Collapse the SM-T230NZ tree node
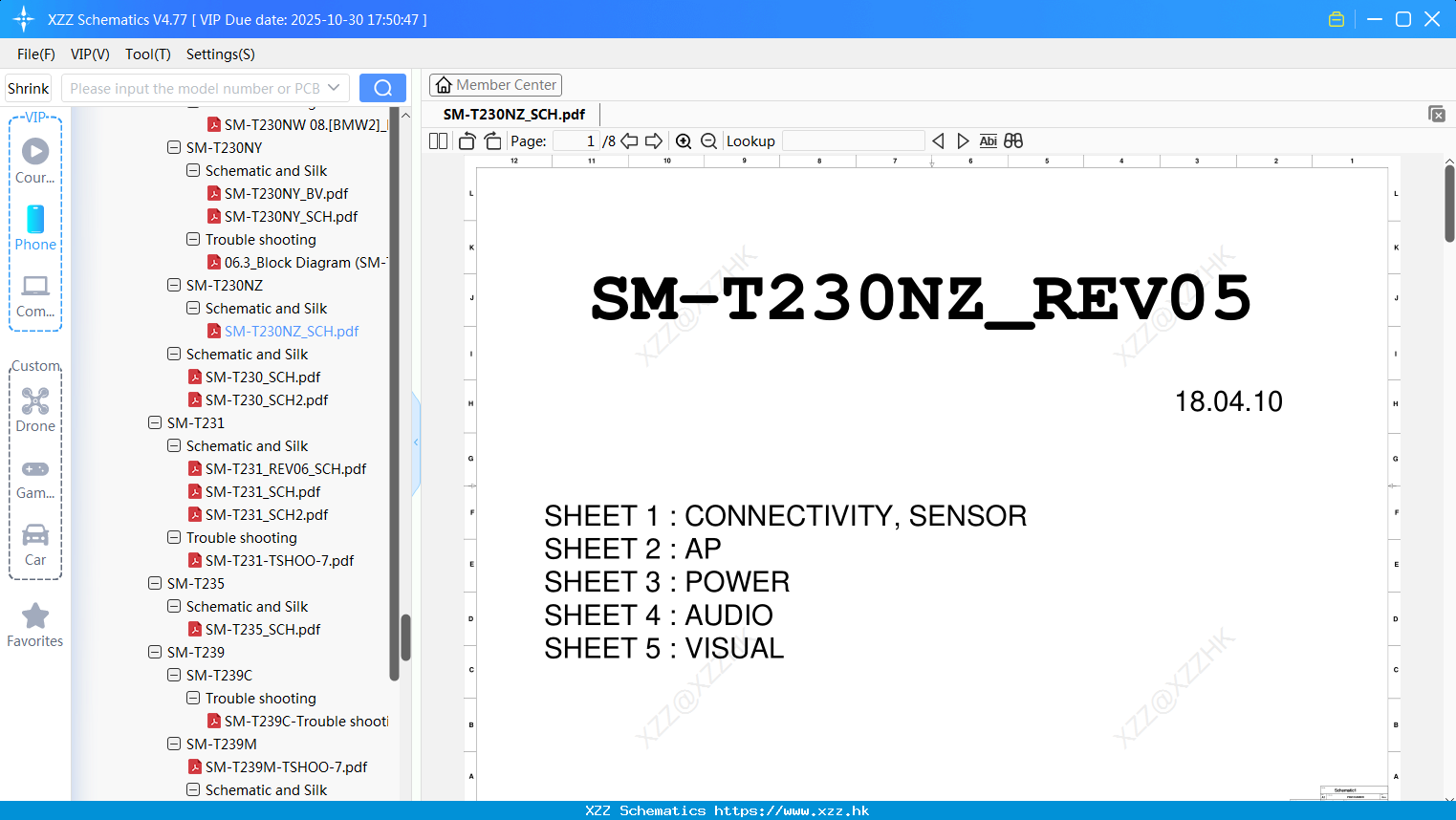1456x820 pixels. (174, 285)
